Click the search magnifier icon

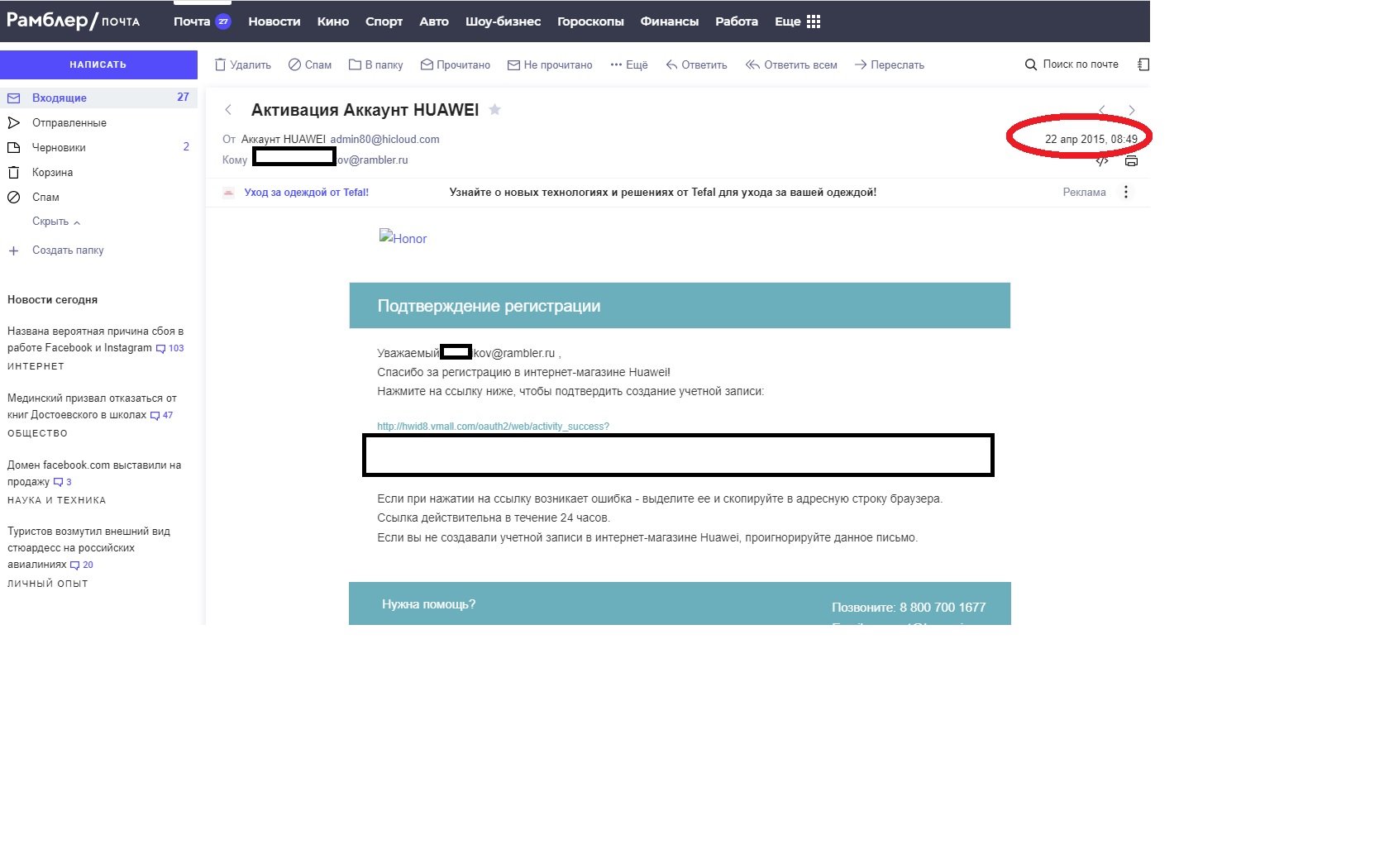(x=1031, y=64)
